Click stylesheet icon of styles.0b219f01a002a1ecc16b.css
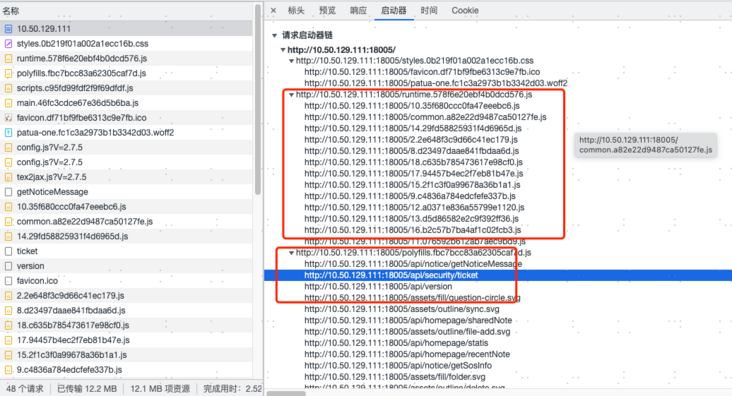The height and width of the screenshot is (396, 732). 8,44
